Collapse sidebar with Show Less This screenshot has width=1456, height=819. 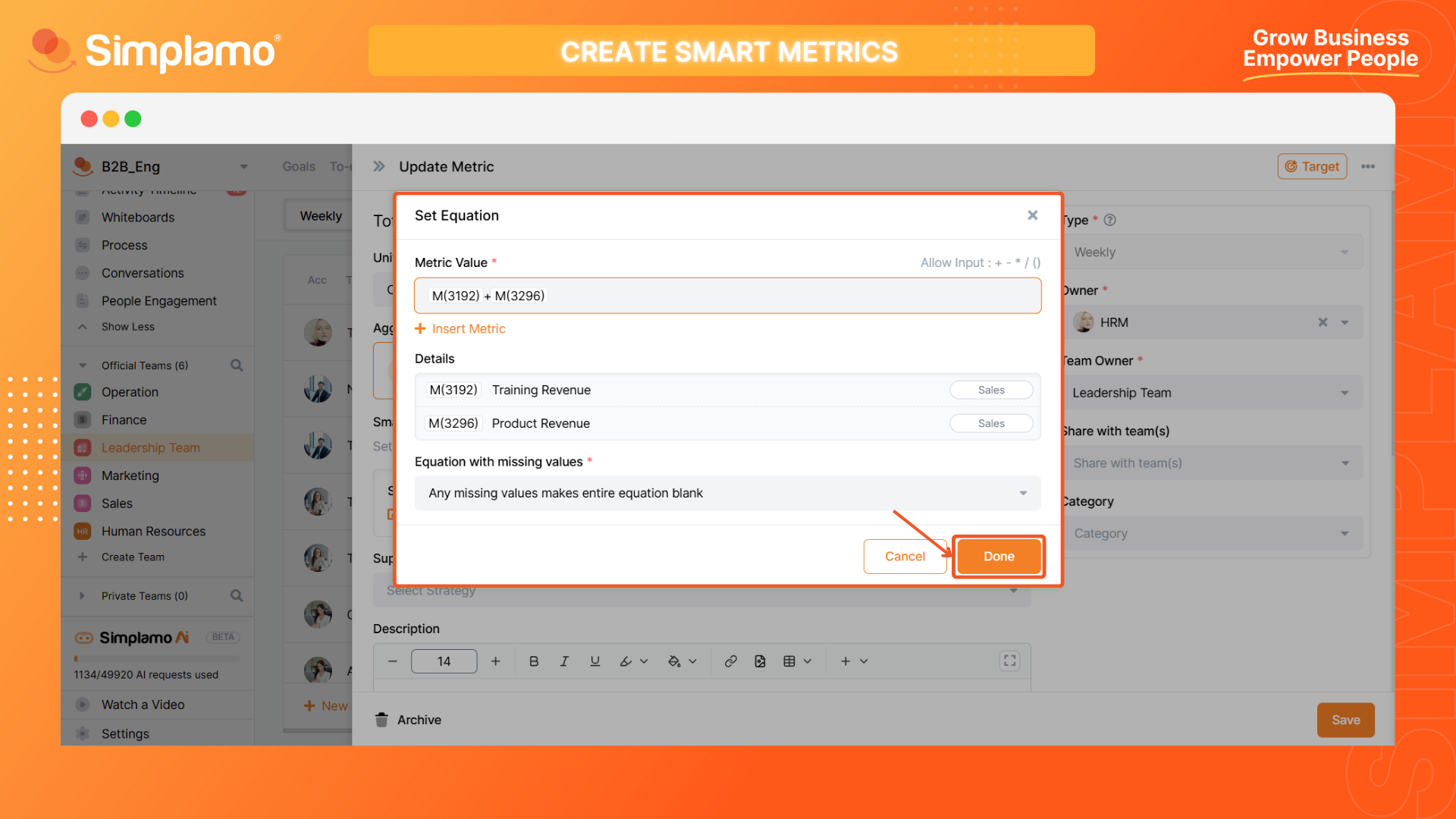(x=127, y=326)
